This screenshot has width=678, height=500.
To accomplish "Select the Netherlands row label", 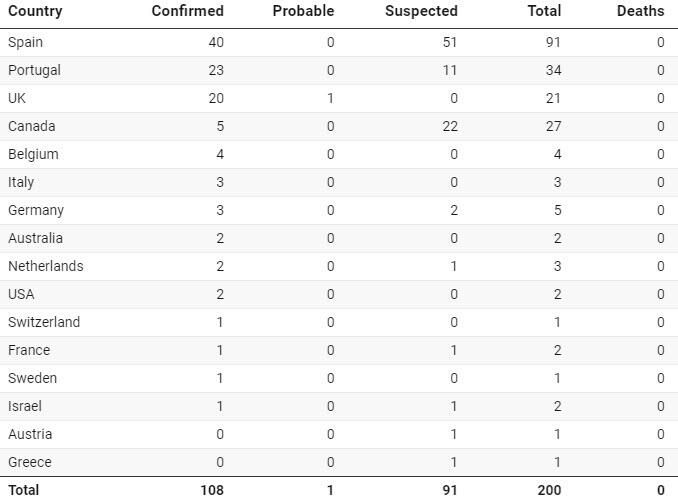I will point(45,266).
